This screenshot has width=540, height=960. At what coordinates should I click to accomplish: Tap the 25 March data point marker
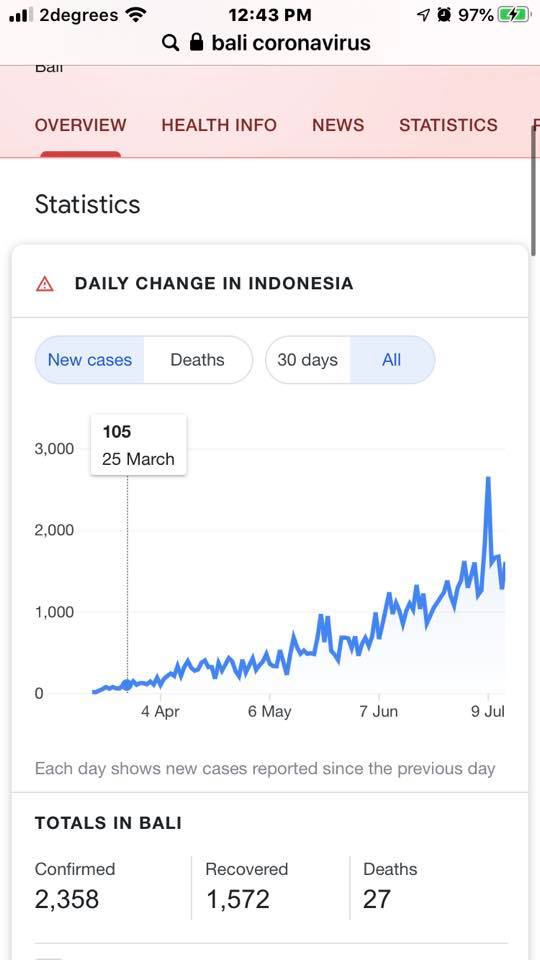(x=127, y=685)
